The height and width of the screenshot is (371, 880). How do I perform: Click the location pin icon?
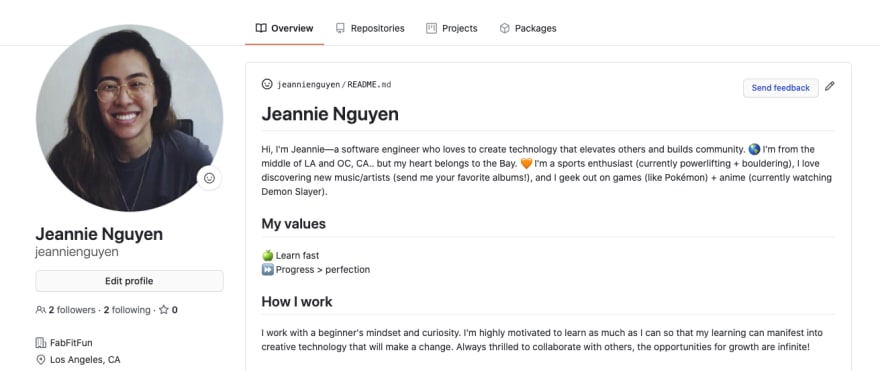(40, 360)
